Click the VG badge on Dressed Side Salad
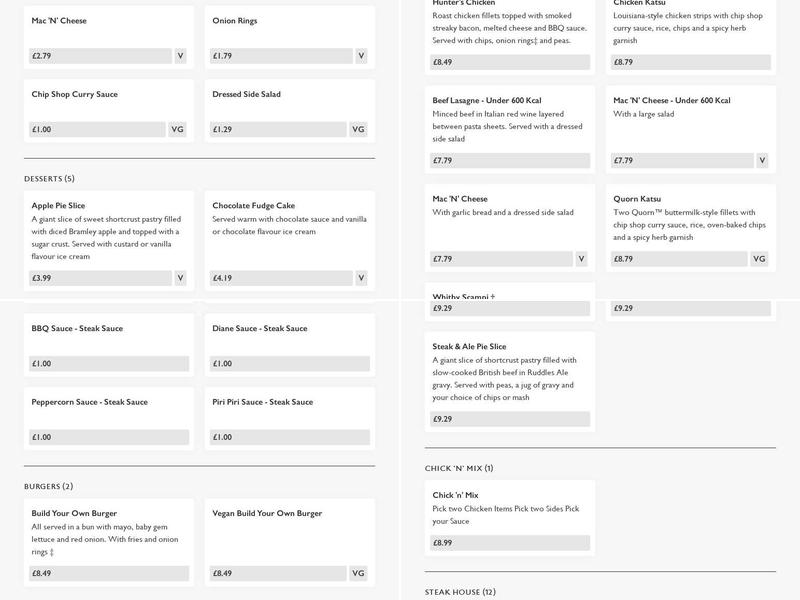 [359, 129]
